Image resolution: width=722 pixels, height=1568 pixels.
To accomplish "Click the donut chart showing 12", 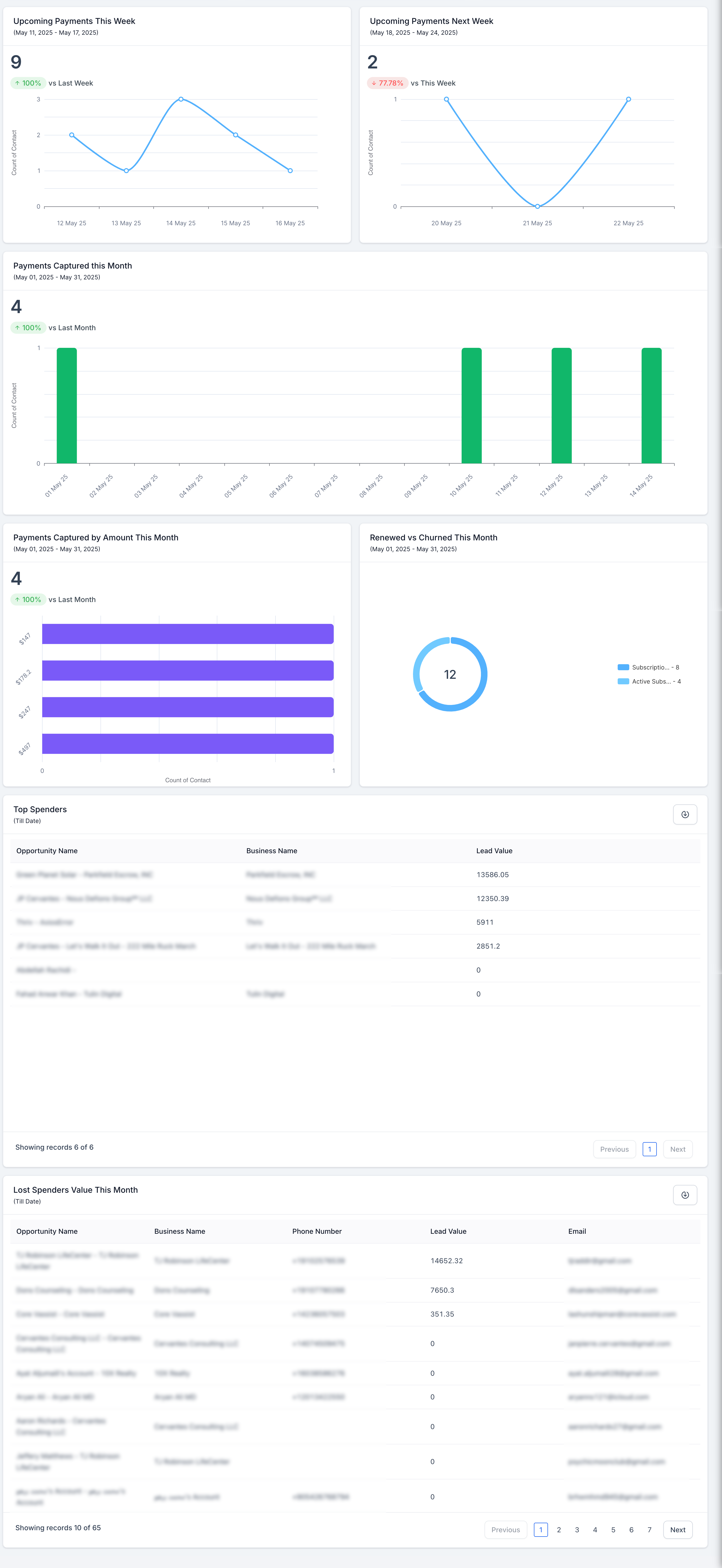I will [450, 674].
